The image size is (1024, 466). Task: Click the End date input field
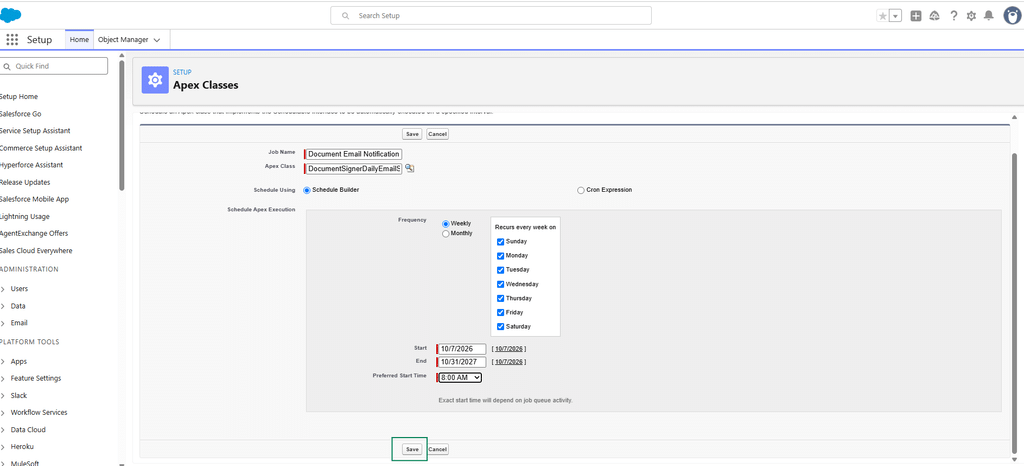click(462, 362)
